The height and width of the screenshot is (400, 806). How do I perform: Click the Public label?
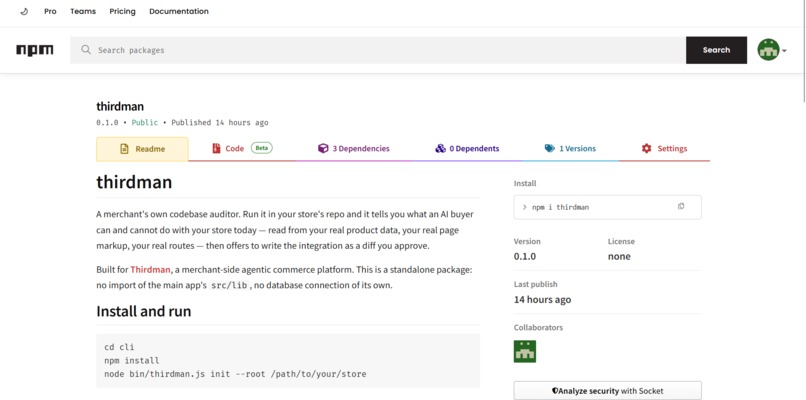145,122
